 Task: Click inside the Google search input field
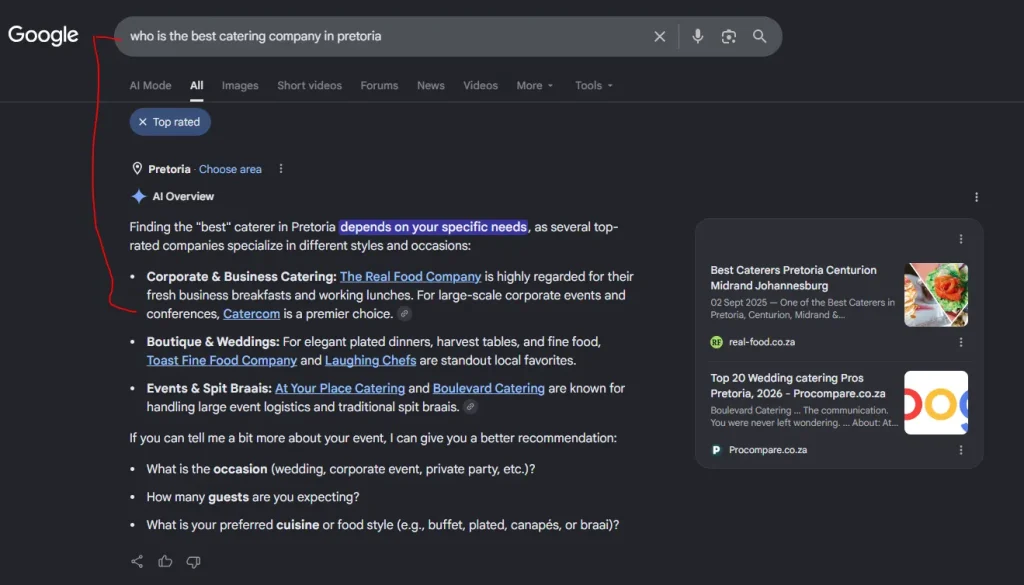pyautogui.click(x=385, y=37)
